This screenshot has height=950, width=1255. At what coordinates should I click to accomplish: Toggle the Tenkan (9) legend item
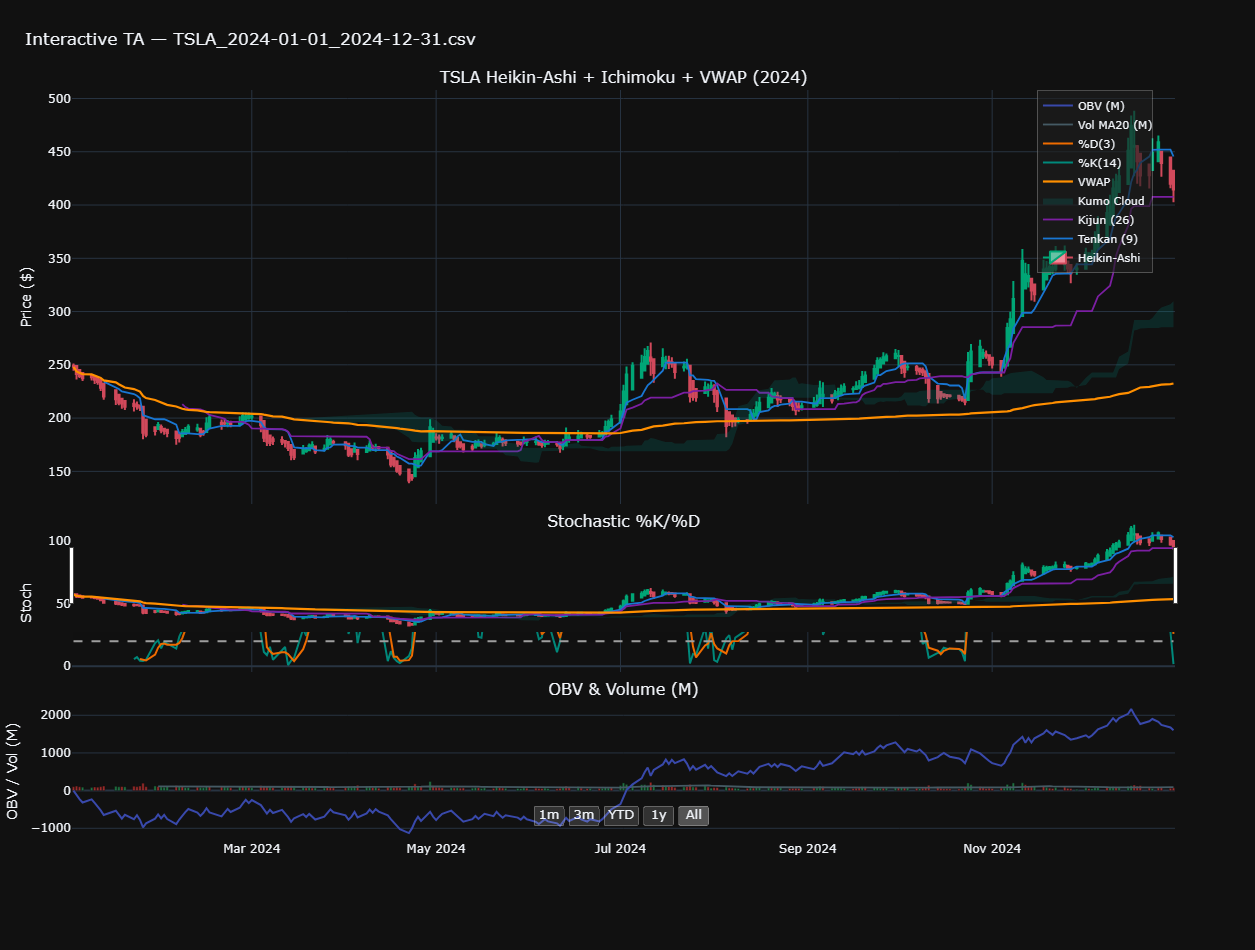(x=1107, y=239)
